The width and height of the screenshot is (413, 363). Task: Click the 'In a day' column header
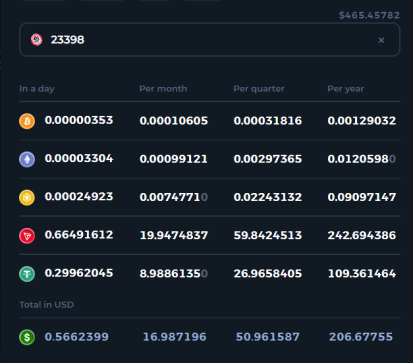(x=37, y=89)
